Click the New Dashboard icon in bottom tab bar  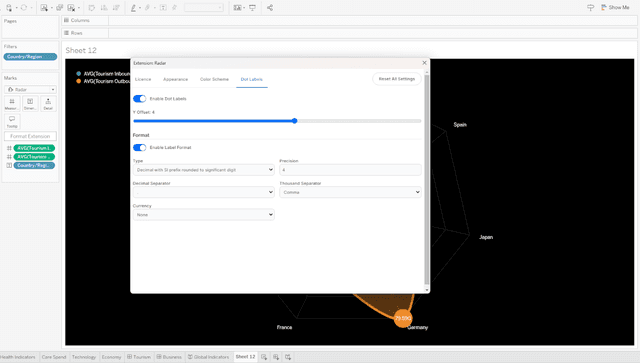tap(276, 357)
